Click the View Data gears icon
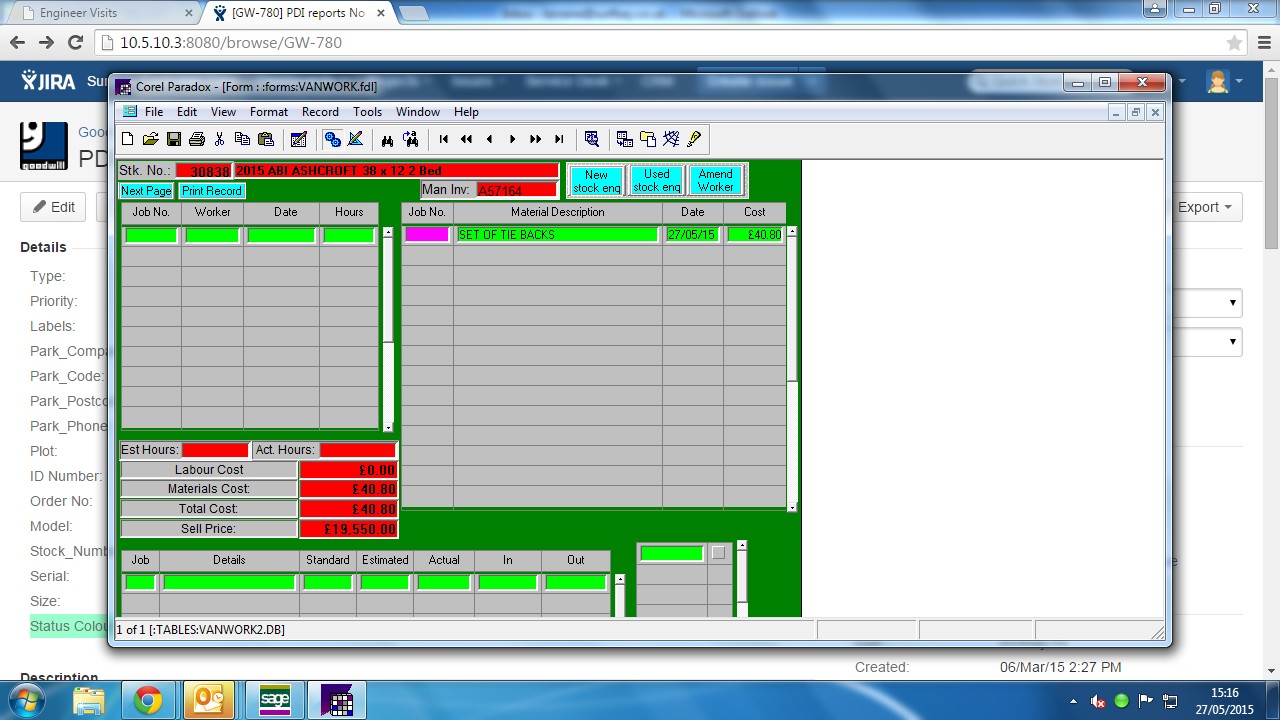This screenshot has width=1280, height=720. [x=332, y=139]
